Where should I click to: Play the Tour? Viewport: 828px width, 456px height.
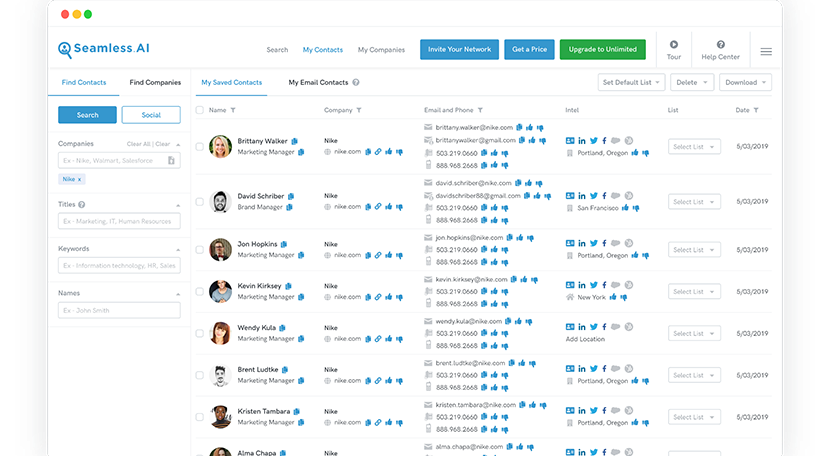[674, 50]
